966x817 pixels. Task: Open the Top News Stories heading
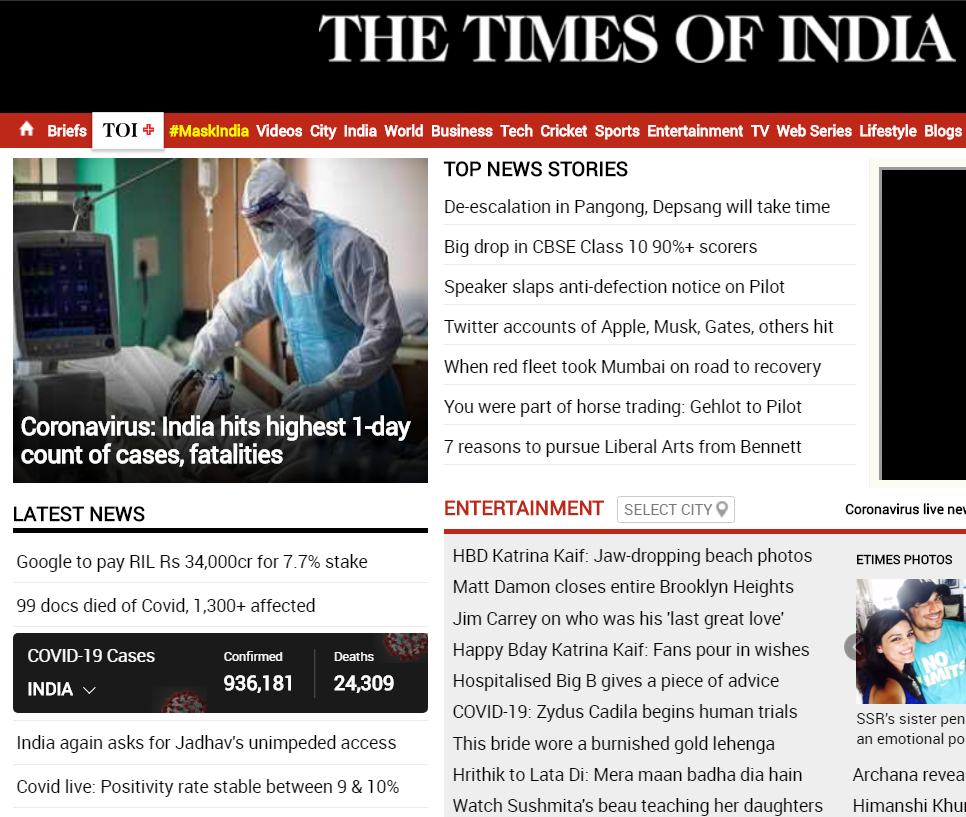[535, 169]
